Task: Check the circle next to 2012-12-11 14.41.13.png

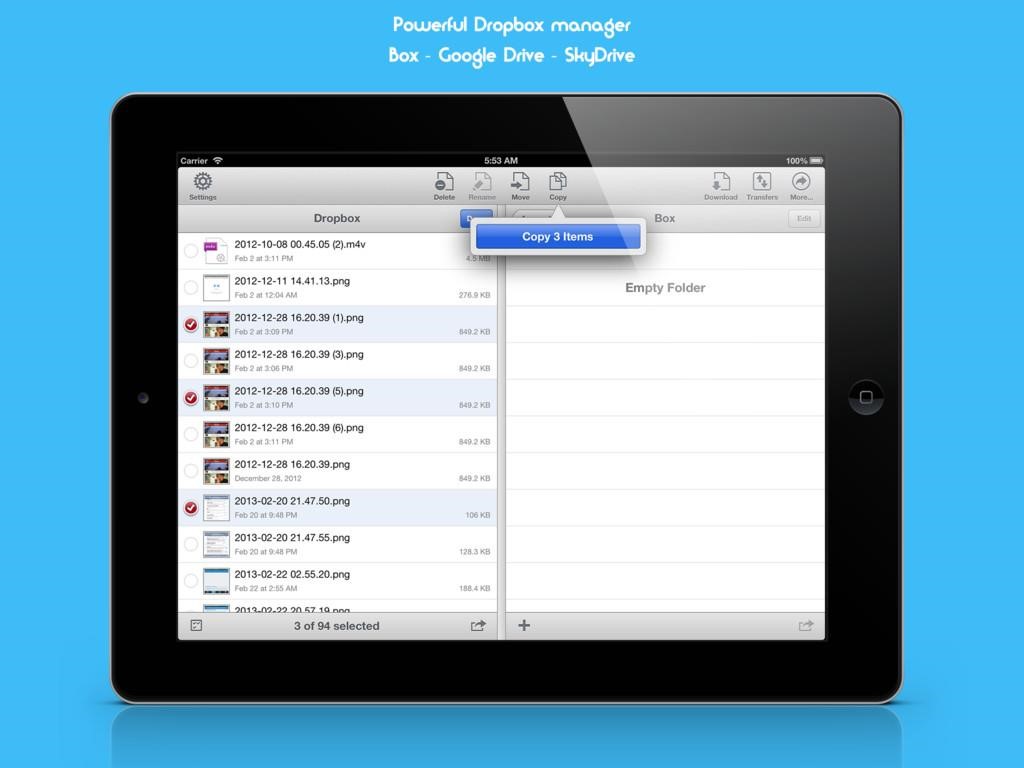Action: [191, 287]
